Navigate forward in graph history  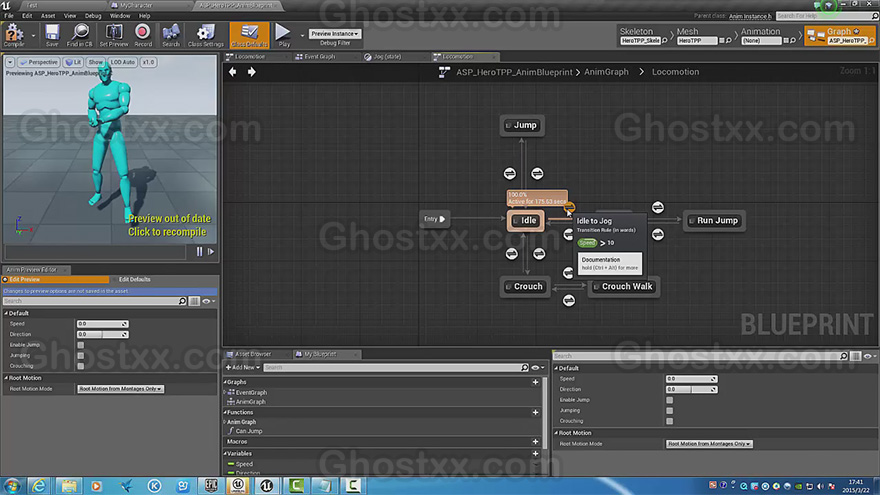point(251,72)
